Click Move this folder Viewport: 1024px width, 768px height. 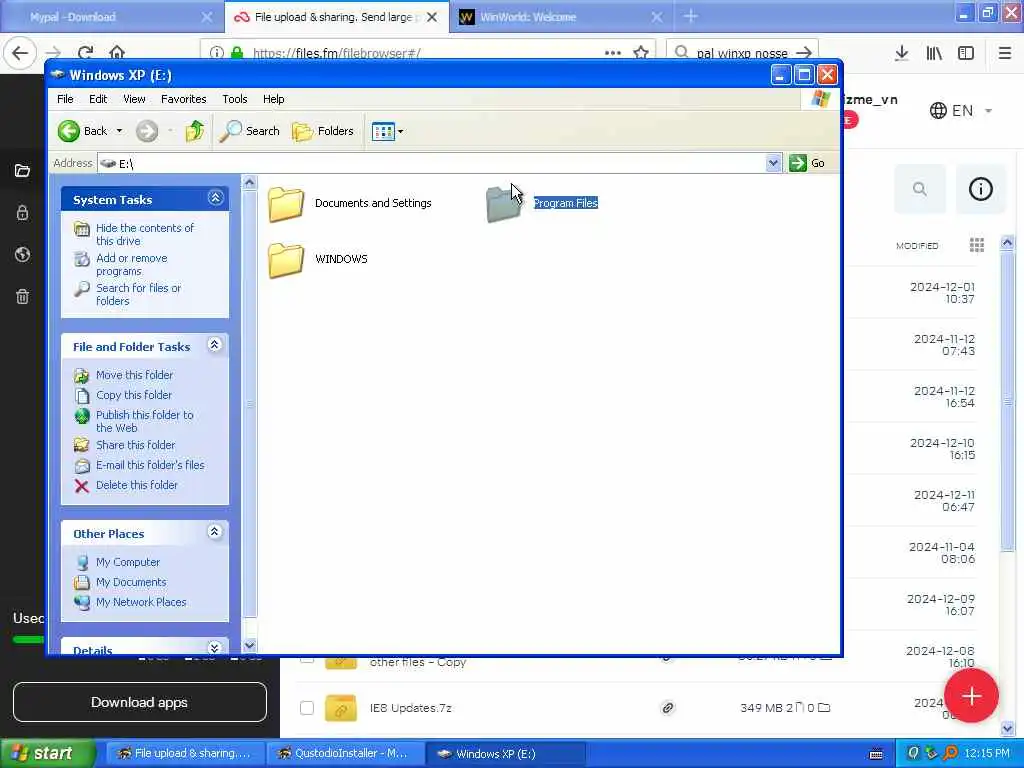point(134,375)
